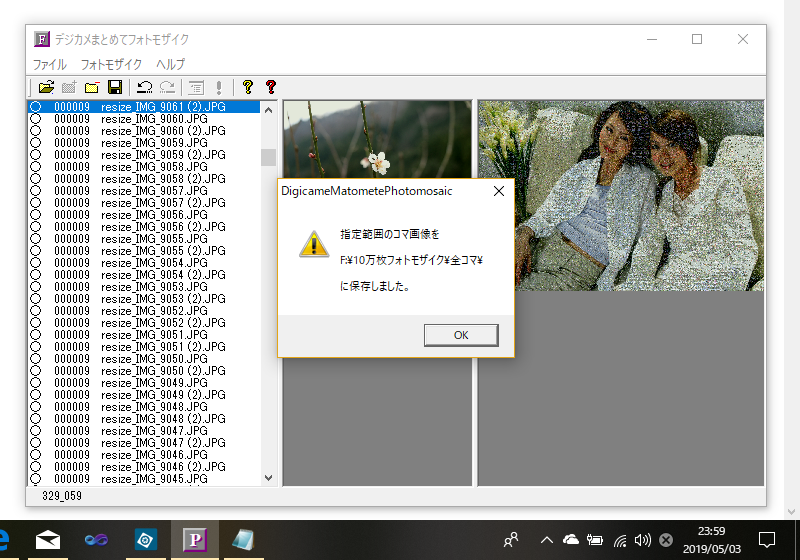Select row resize_IMG_9050.JPG
Image resolution: width=800 pixels, height=560 pixels.
click(x=144, y=359)
